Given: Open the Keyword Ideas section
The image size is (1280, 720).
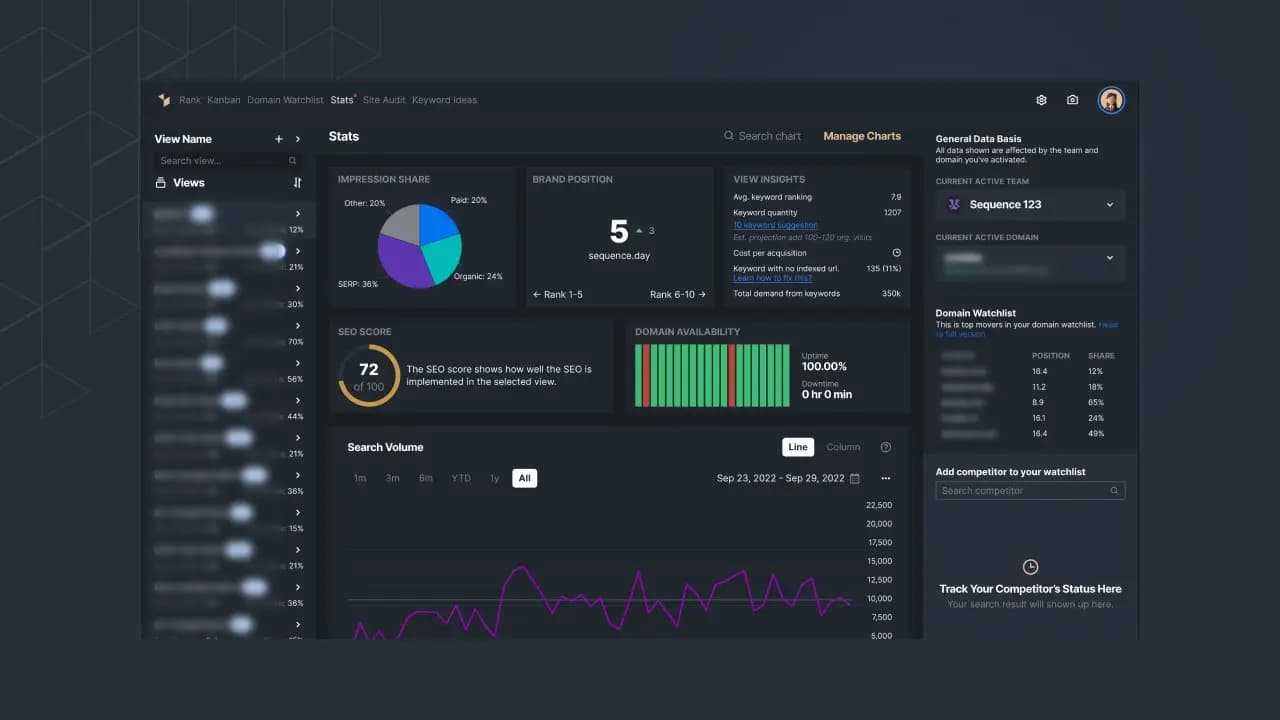Looking at the screenshot, I should (445, 100).
